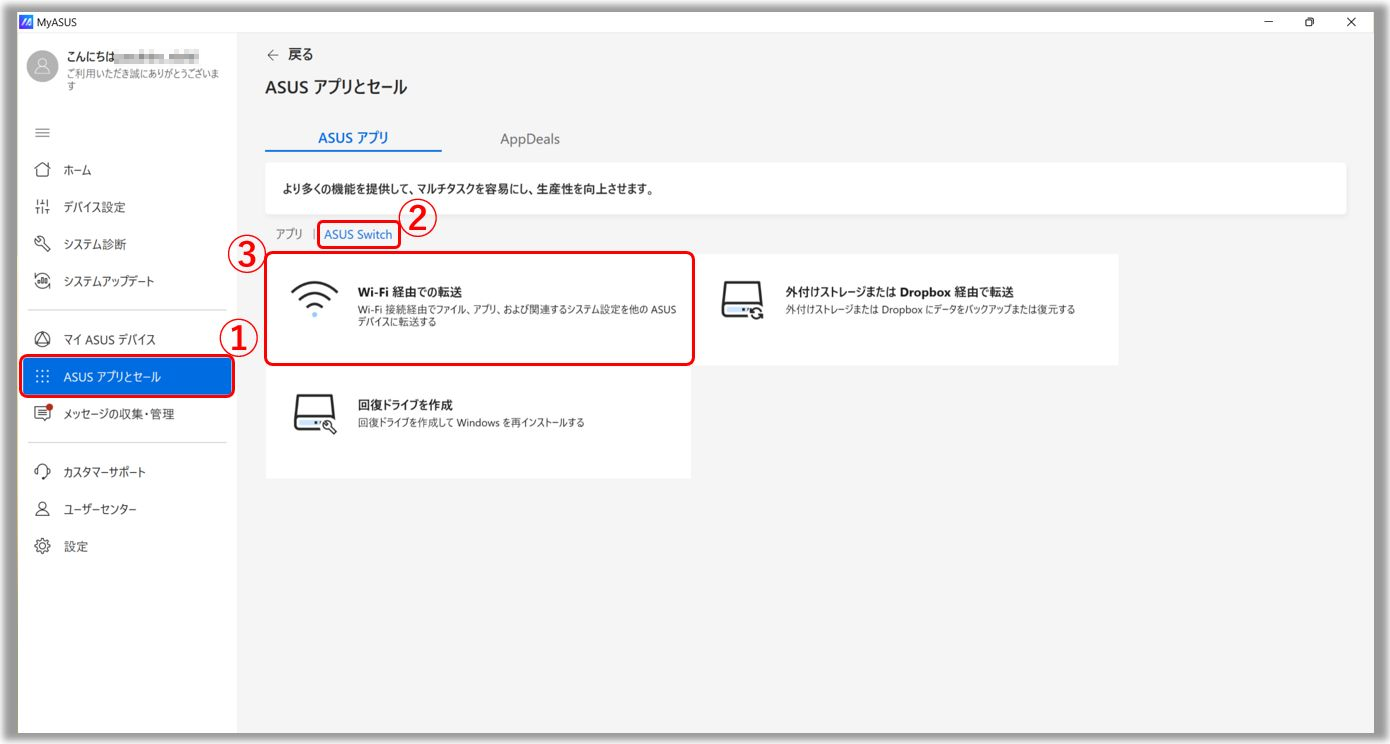
Task: Click the gear icon for 設定
Action: point(42,546)
